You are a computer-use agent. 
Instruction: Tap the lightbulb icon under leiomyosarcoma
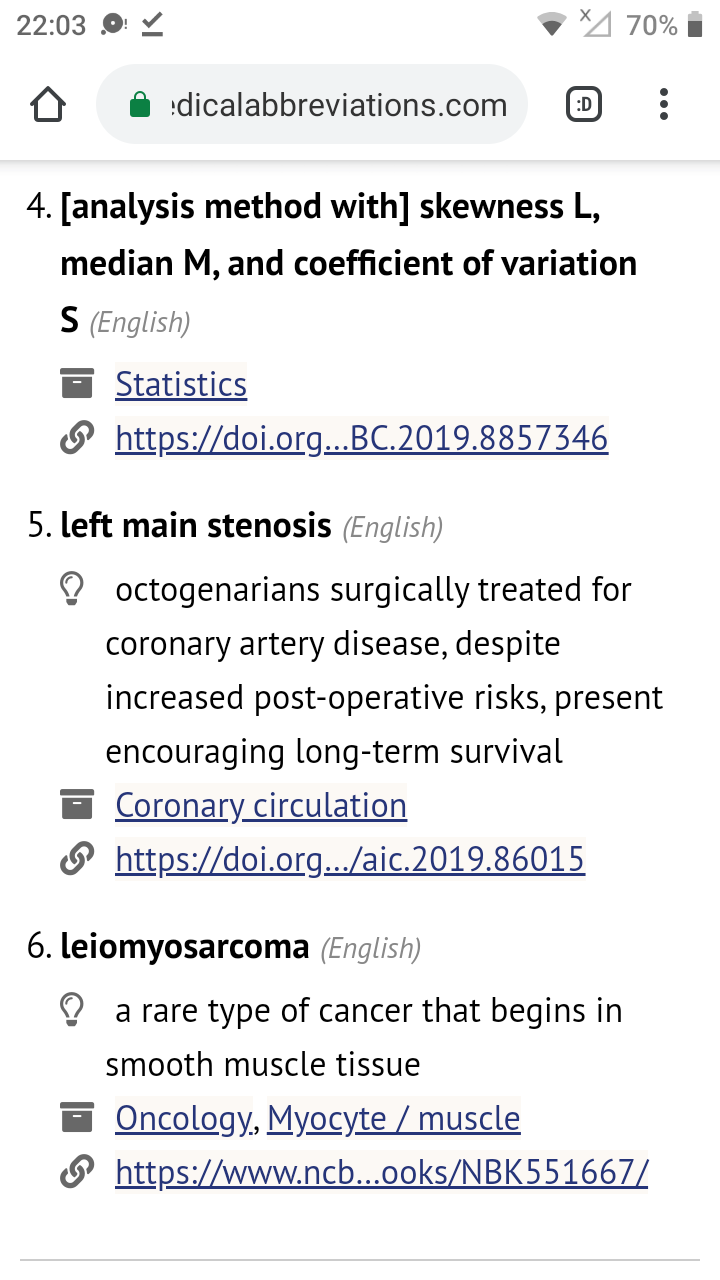click(72, 1011)
